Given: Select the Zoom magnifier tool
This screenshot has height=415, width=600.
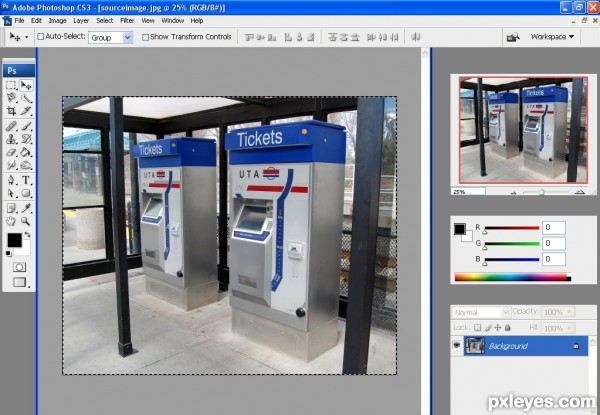Looking at the screenshot, I should click(x=26, y=221).
